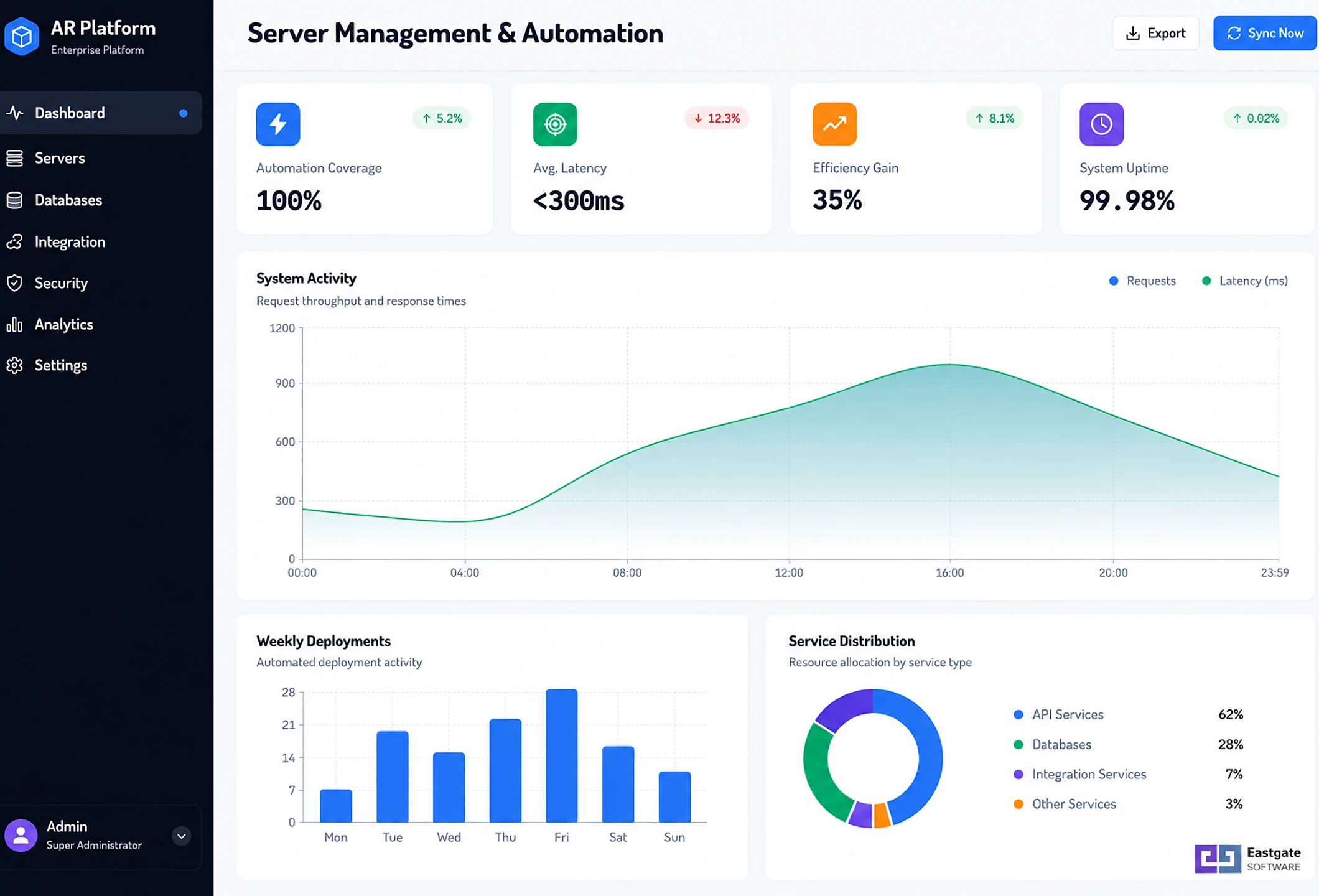Toggle the Requests series legend
The height and width of the screenshot is (896, 1319).
point(1142,281)
